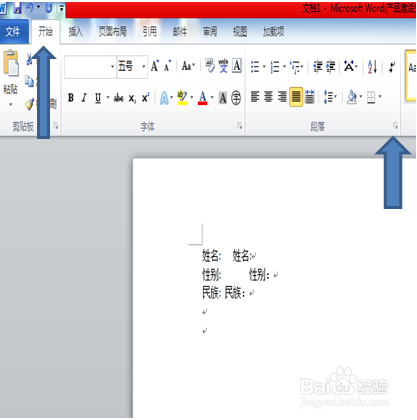Center-align the text

coord(268,97)
